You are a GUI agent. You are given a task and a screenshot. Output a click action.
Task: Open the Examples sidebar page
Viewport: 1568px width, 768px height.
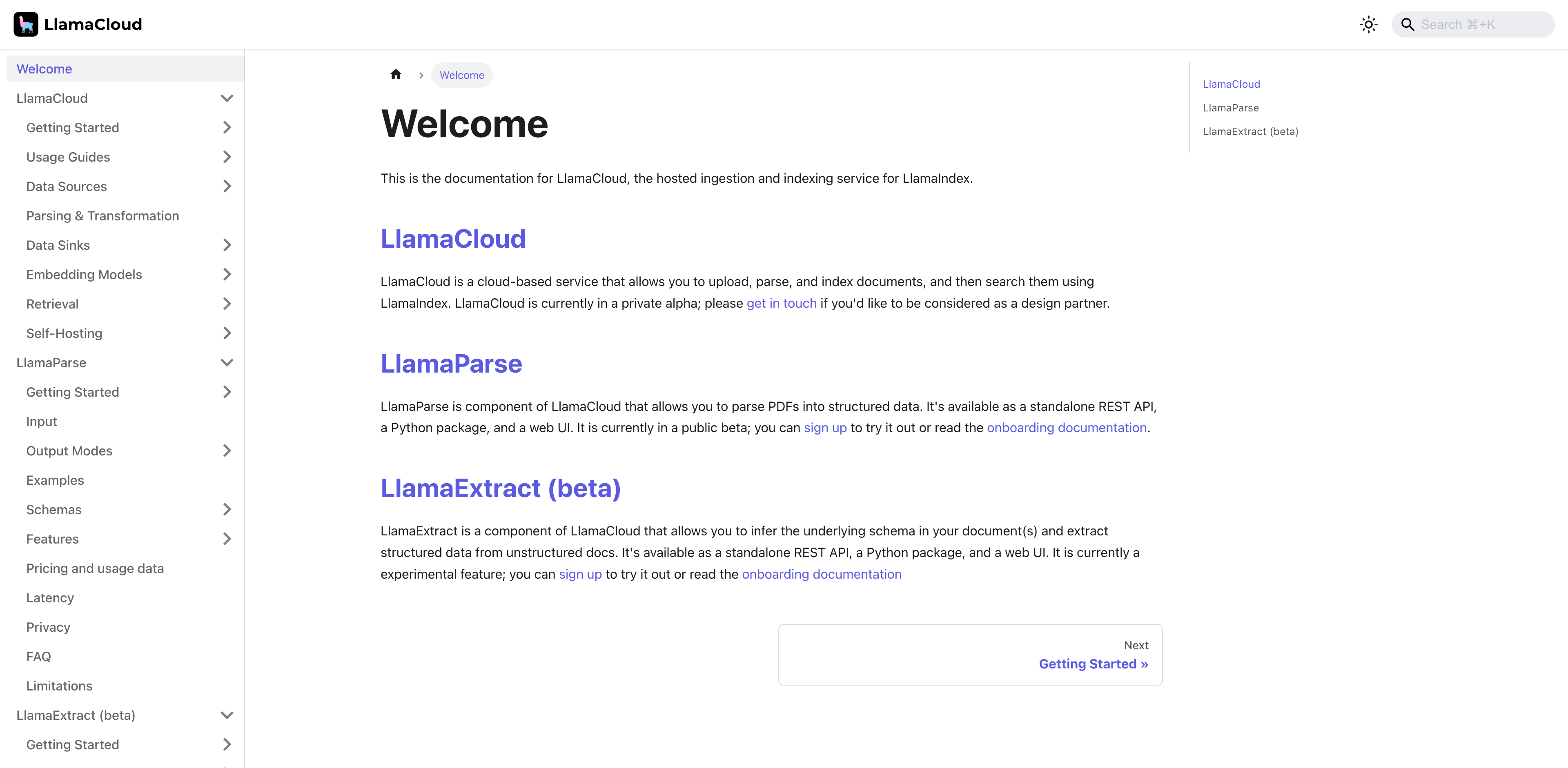[55, 480]
